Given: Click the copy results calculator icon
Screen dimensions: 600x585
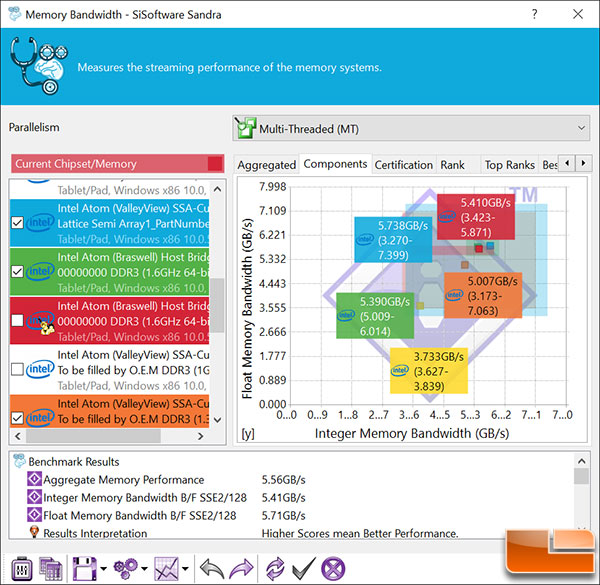Looking at the screenshot, I should (x=51, y=569).
